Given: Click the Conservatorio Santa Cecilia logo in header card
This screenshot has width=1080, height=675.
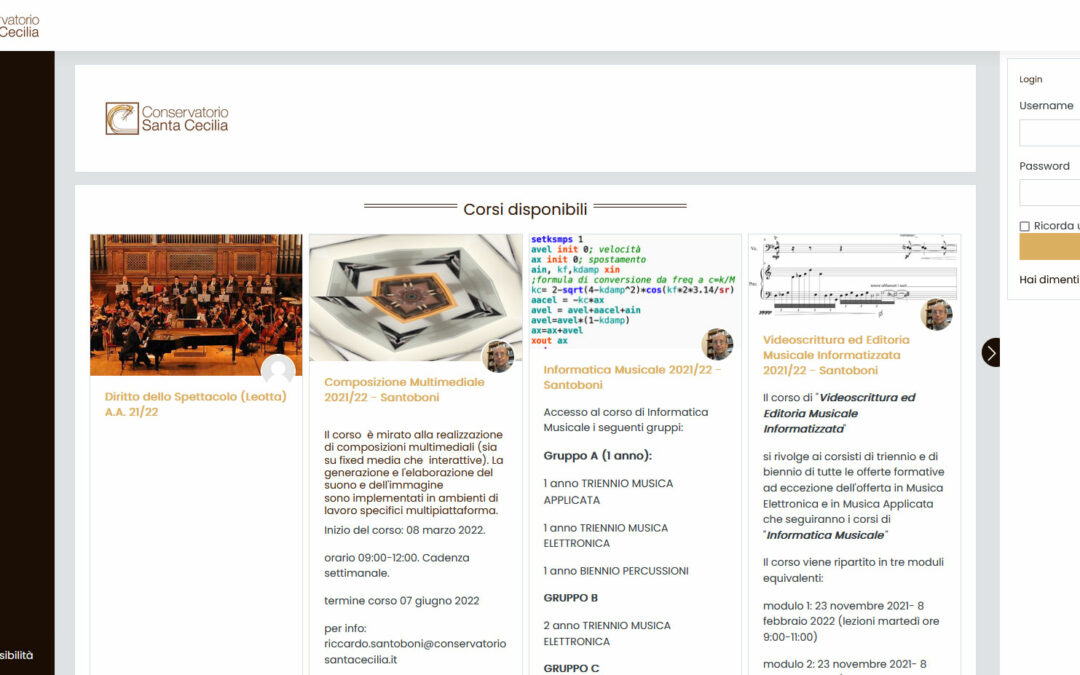Looking at the screenshot, I should click(x=167, y=119).
